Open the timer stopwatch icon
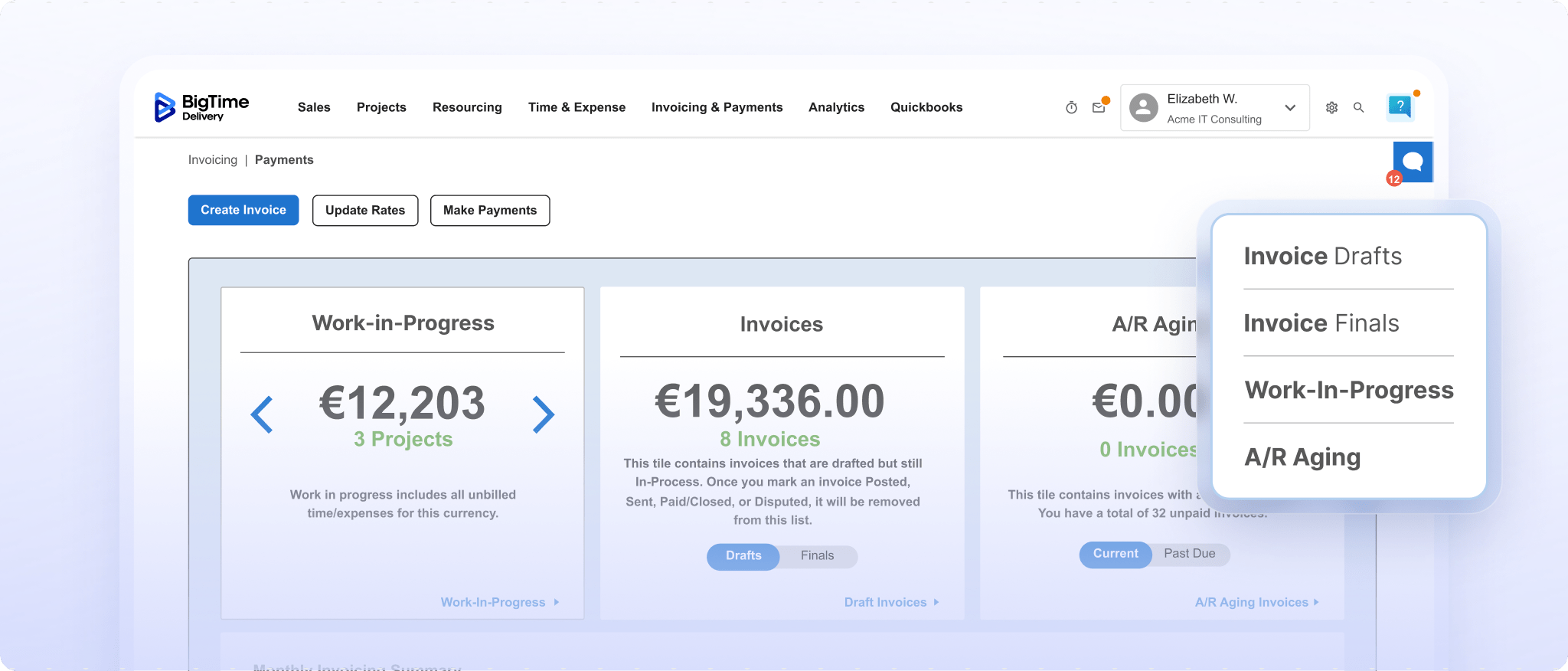Viewport: 1568px width, 671px height. (x=1071, y=107)
